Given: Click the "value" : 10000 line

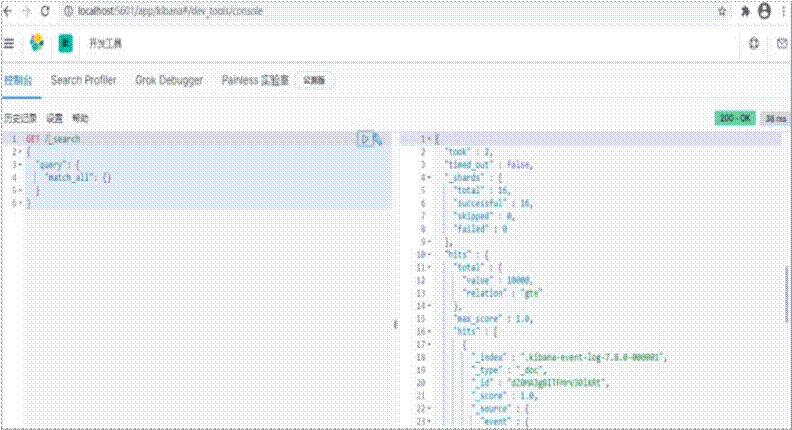Looking at the screenshot, I should click(x=498, y=280).
